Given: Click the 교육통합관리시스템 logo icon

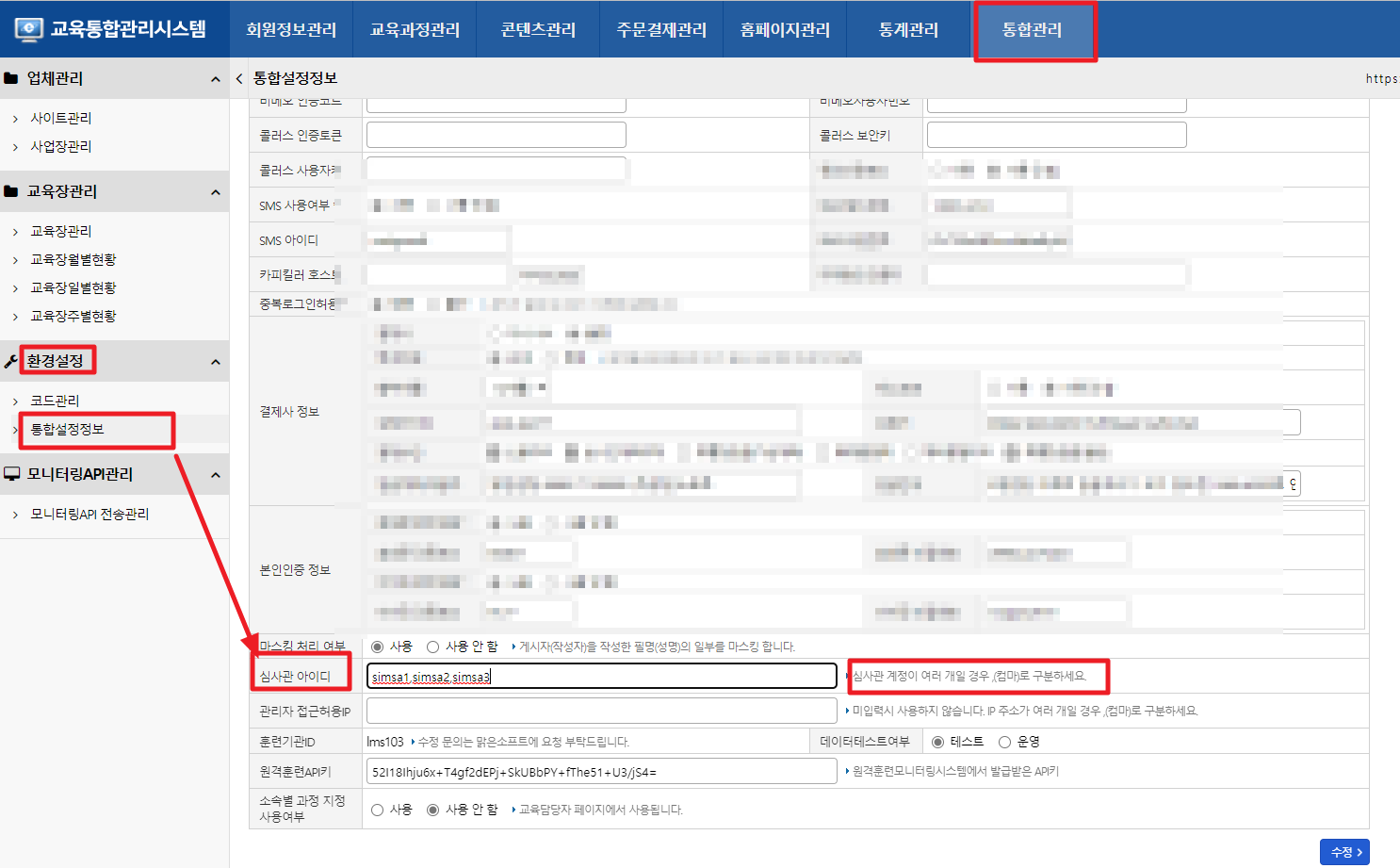Looking at the screenshot, I should click(28, 29).
